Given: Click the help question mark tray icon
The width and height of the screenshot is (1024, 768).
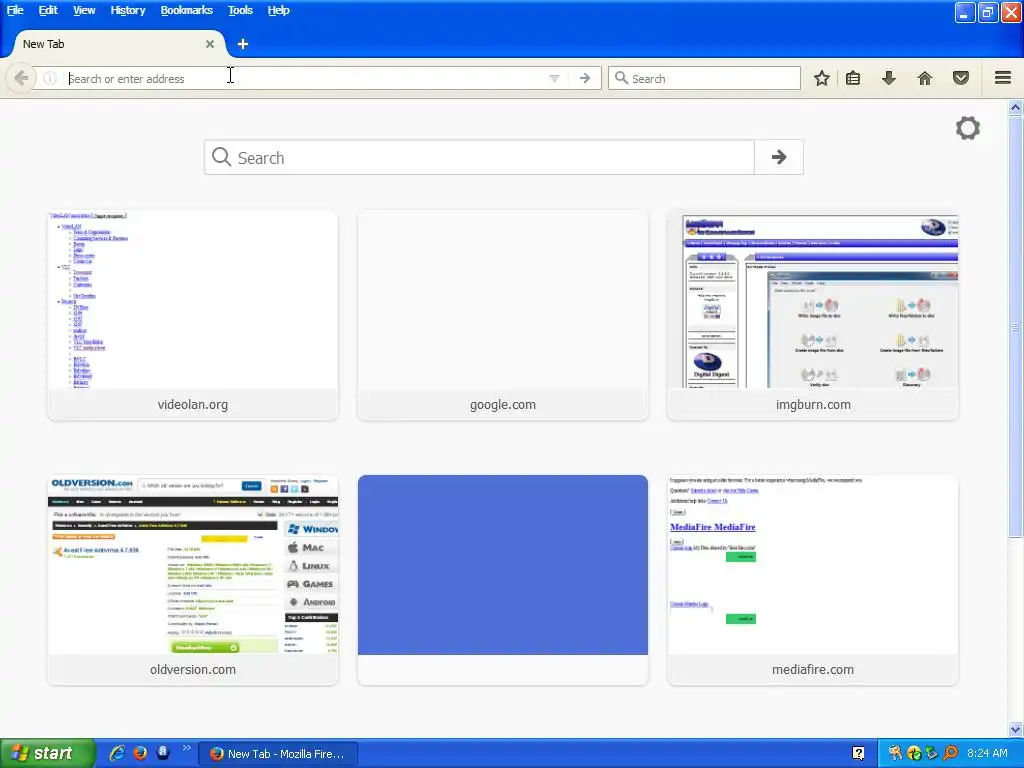Looking at the screenshot, I should (x=859, y=754).
